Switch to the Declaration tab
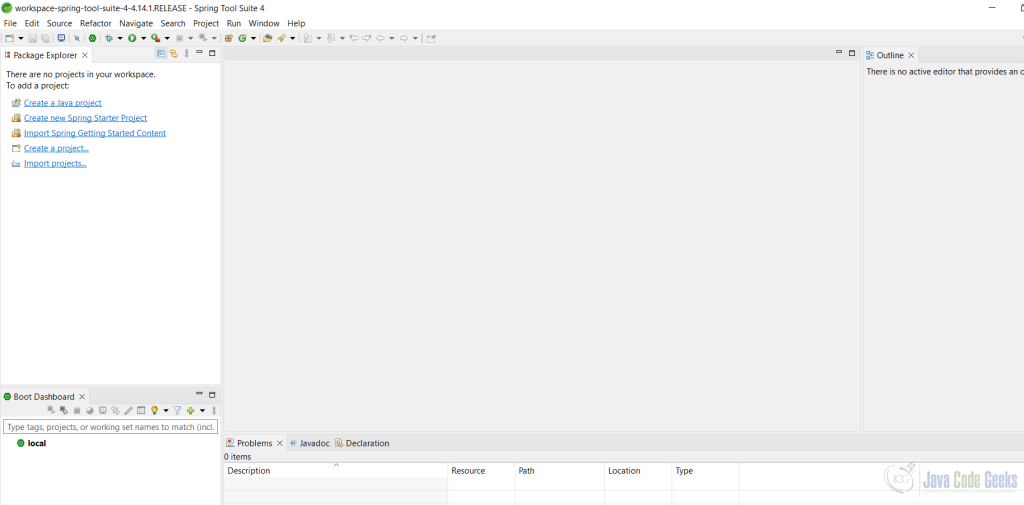The height and width of the screenshot is (505, 1024). (x=362, y=443)
